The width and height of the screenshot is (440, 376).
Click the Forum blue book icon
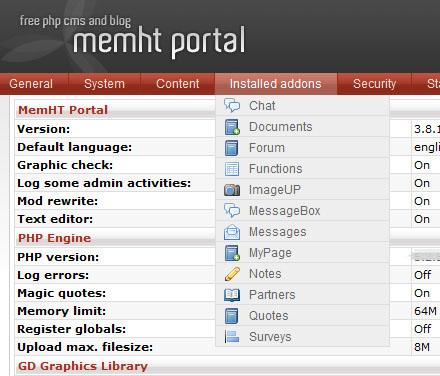click(232, 148)
